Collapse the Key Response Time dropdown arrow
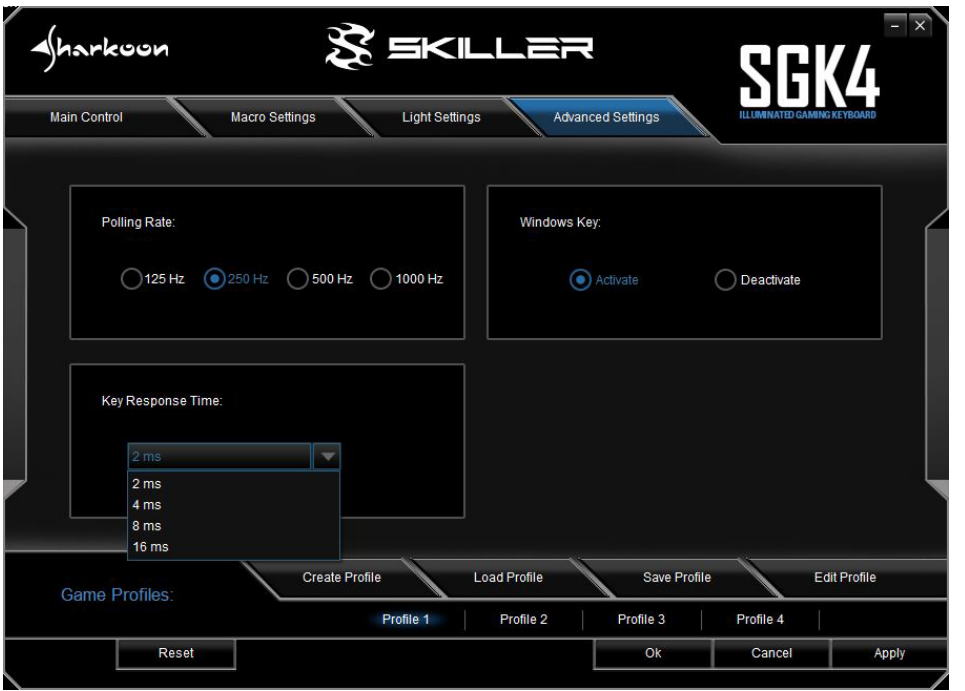Viewport: 965px width, 691px height. point(327,456)
